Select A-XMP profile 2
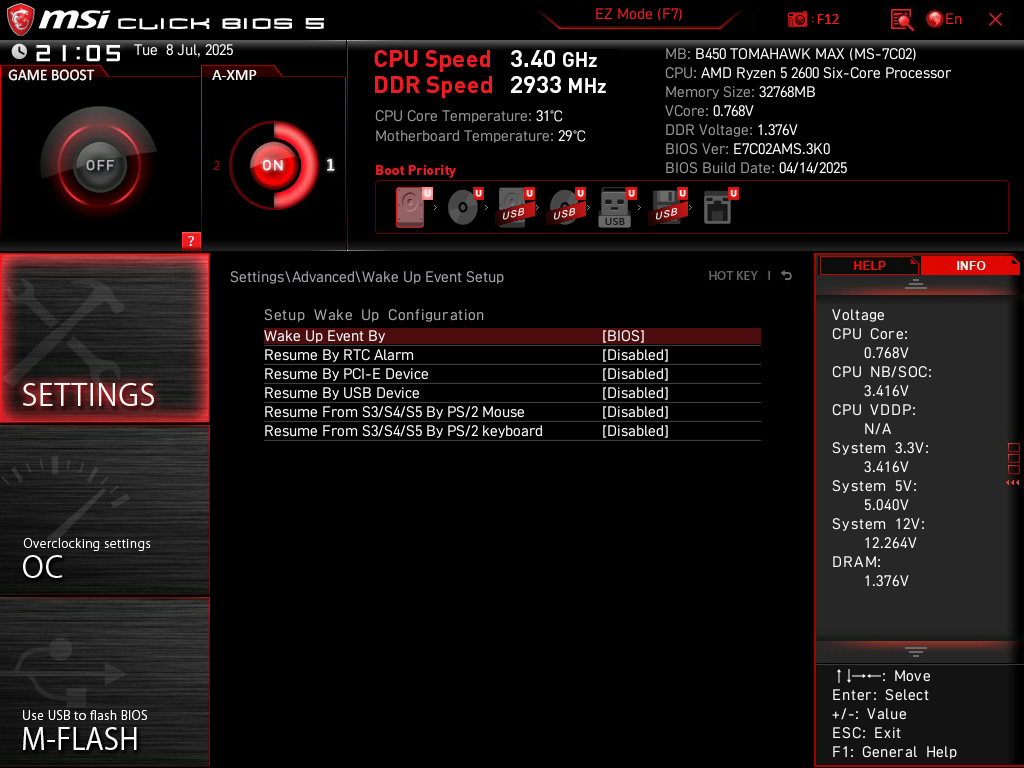This screenshot has width=1024, height=768. pyautogui.click(x=217, y=165)
